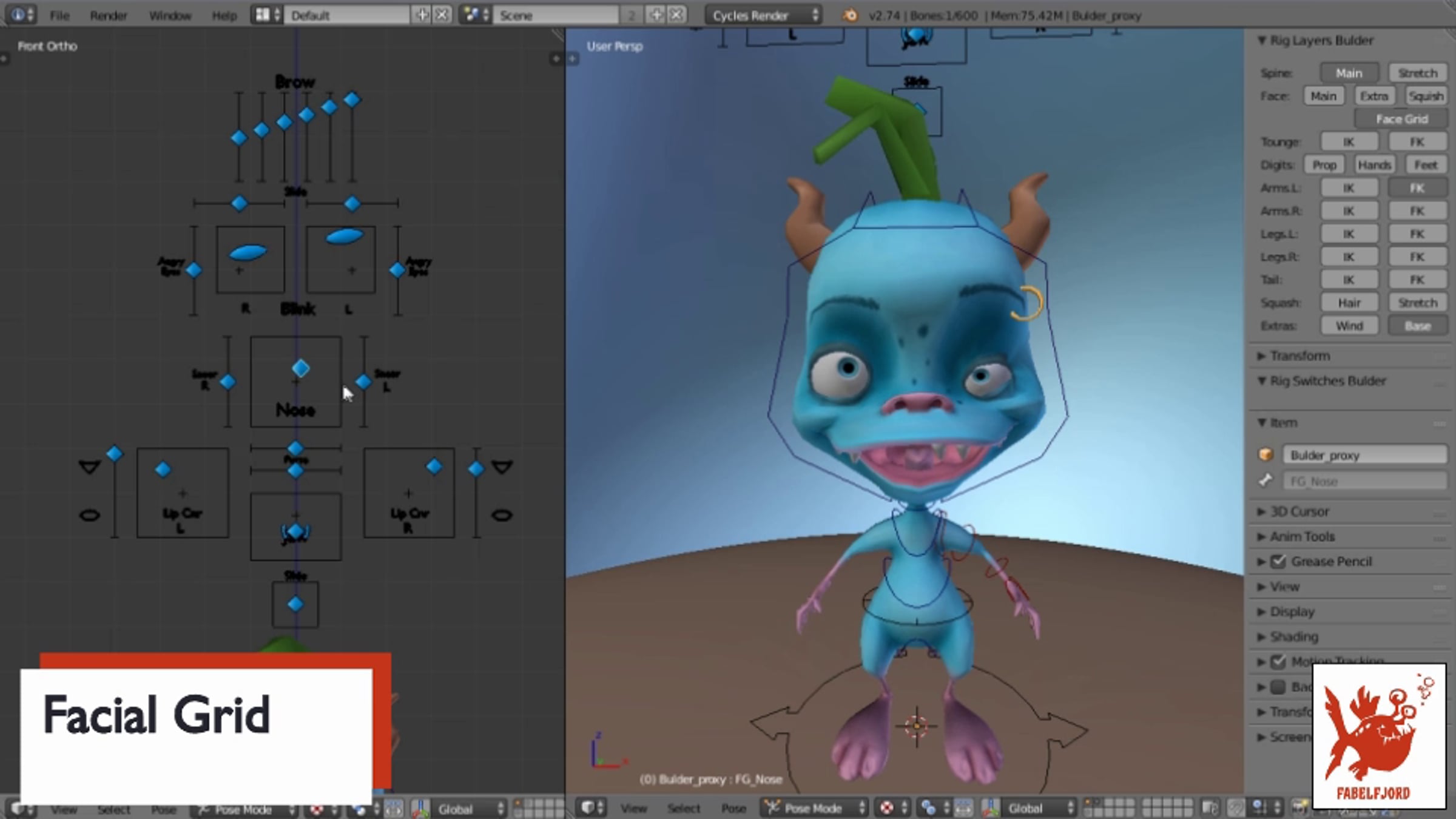The image size is (1456, 819).
Task: Open the editor type selector in User Persp viewport
Action: [x=592, y=807]
